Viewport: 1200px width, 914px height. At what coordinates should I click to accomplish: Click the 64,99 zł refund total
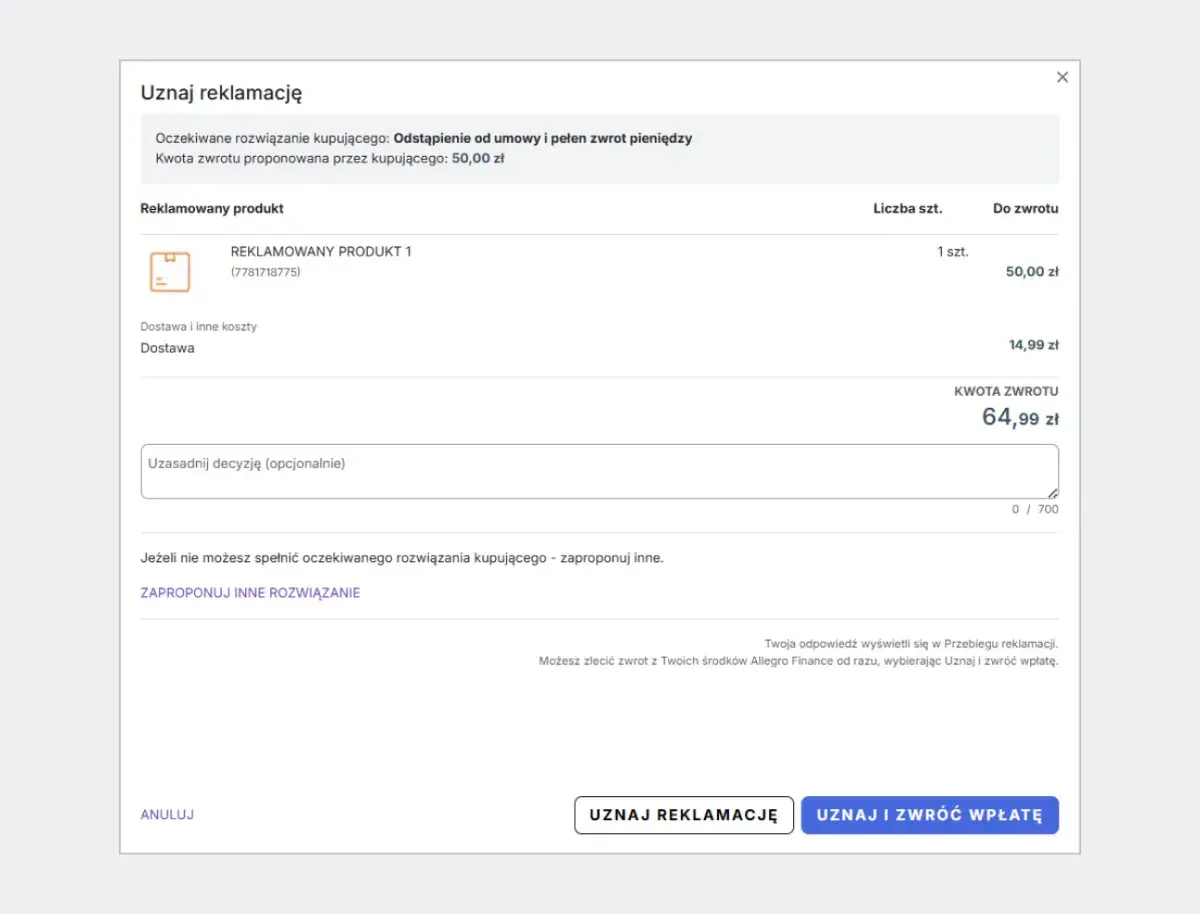pos(1020,417)
